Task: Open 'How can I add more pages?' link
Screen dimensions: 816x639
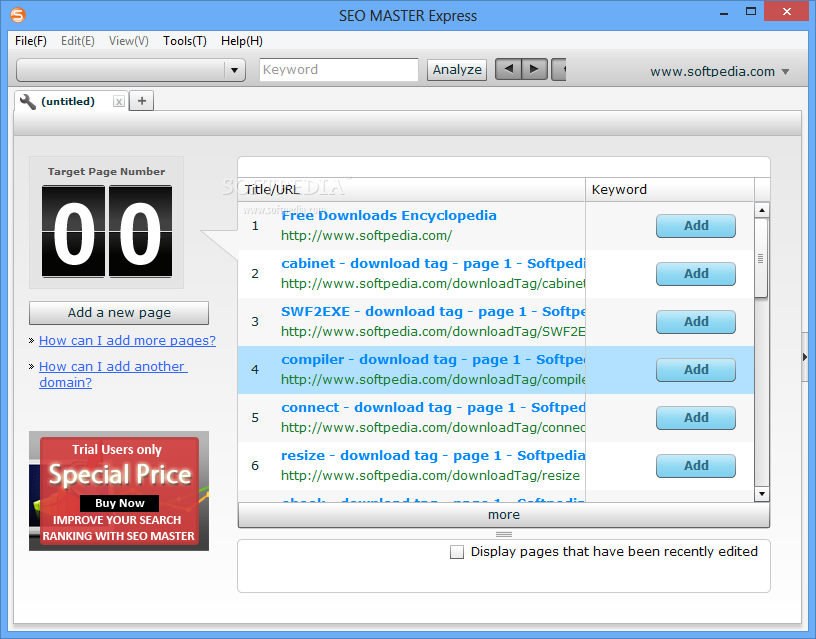Action: click(x=127, y=340)
